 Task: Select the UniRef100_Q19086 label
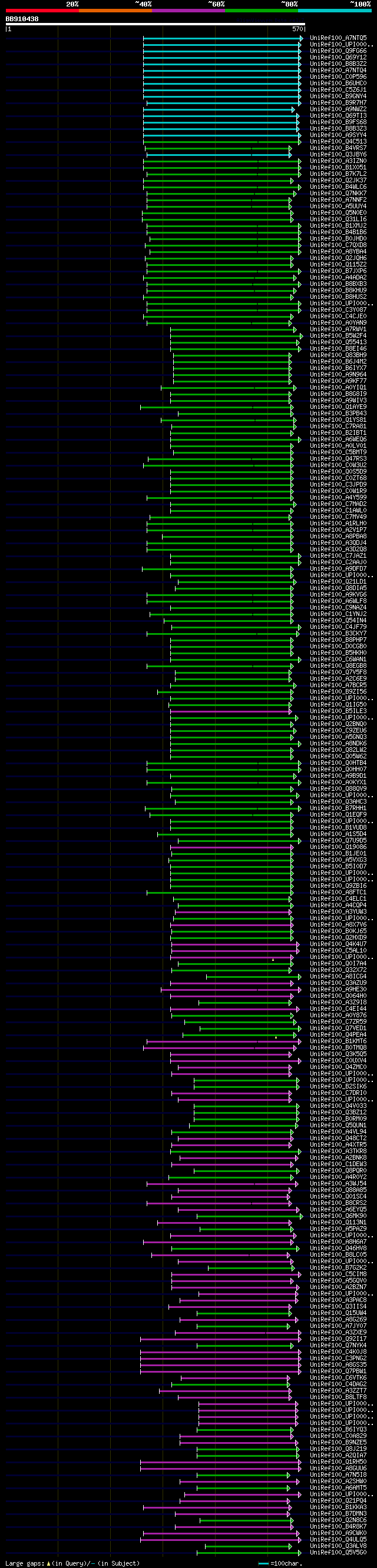pos(338,847)
